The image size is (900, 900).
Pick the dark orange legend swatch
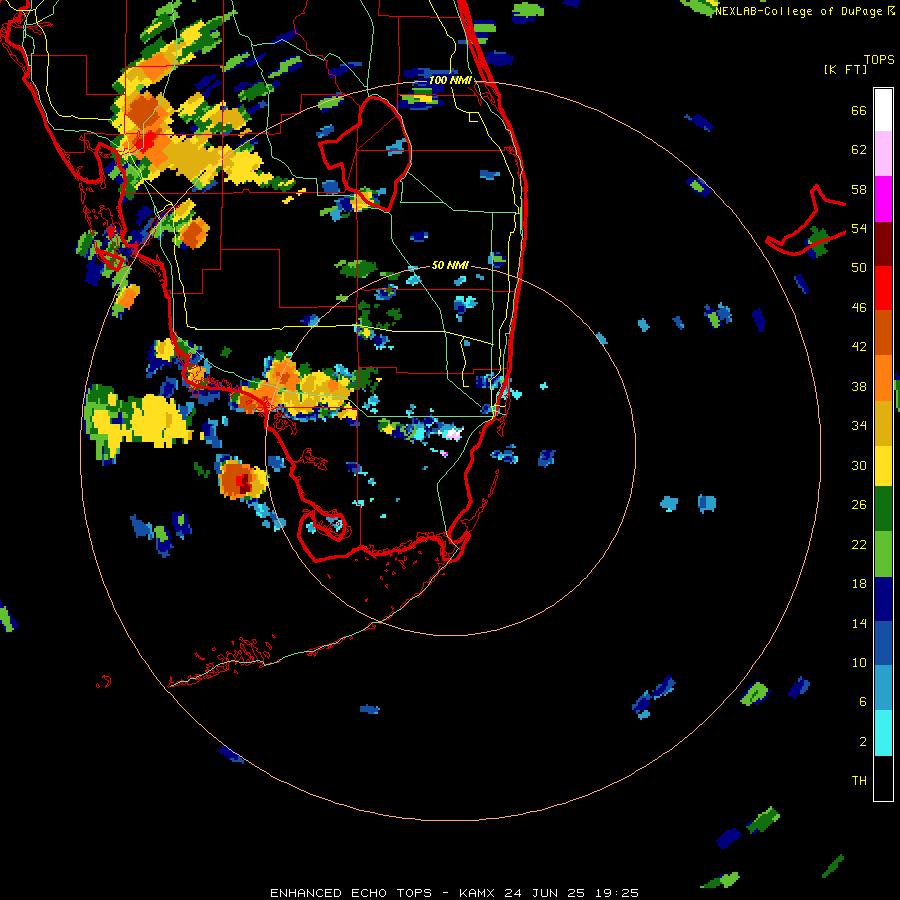883,332
